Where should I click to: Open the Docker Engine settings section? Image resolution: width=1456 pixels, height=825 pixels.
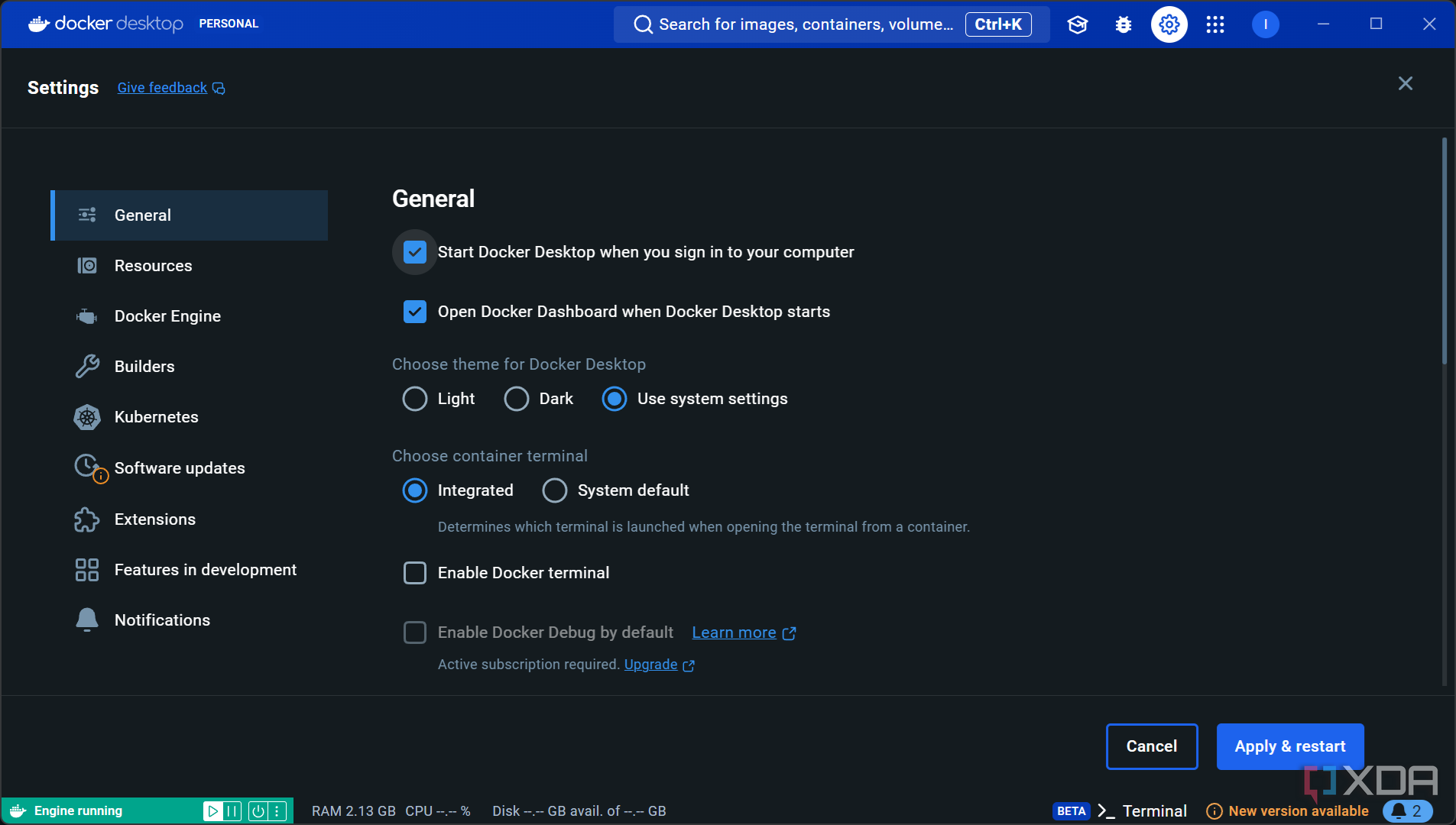[190, 316]
